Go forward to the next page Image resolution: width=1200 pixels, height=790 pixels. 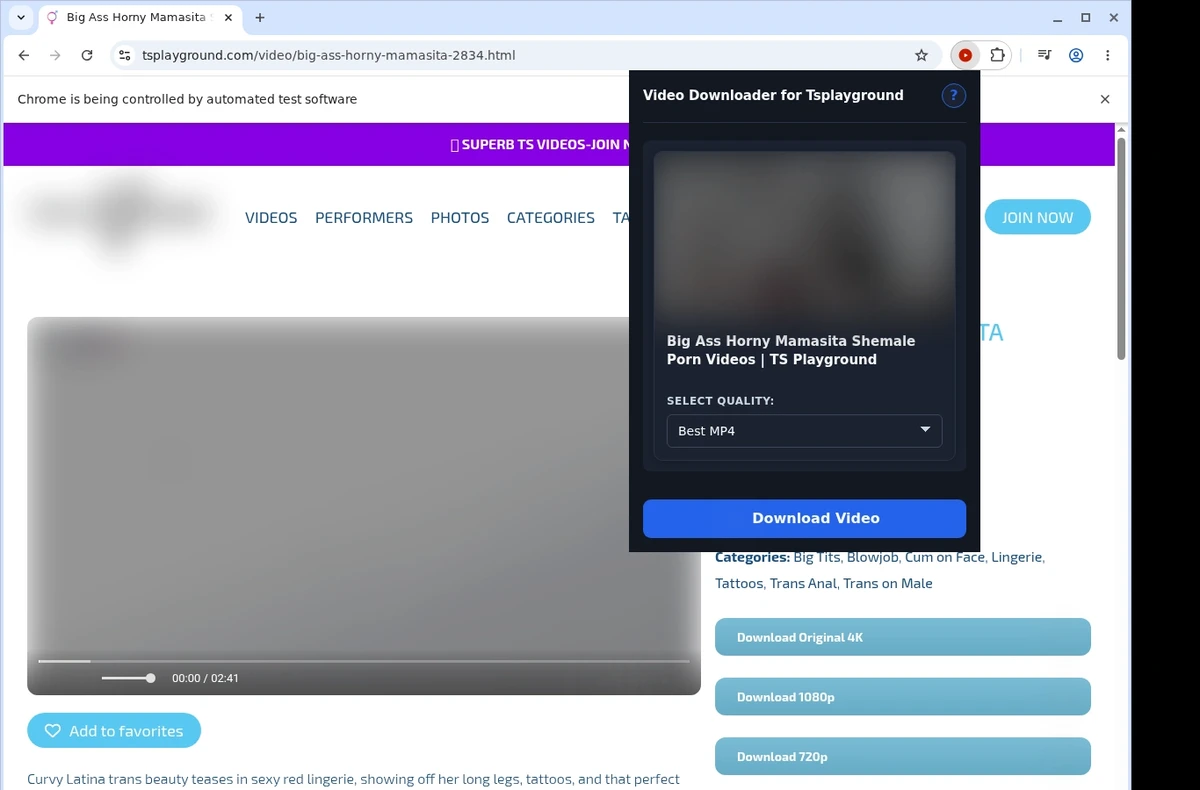55,56
